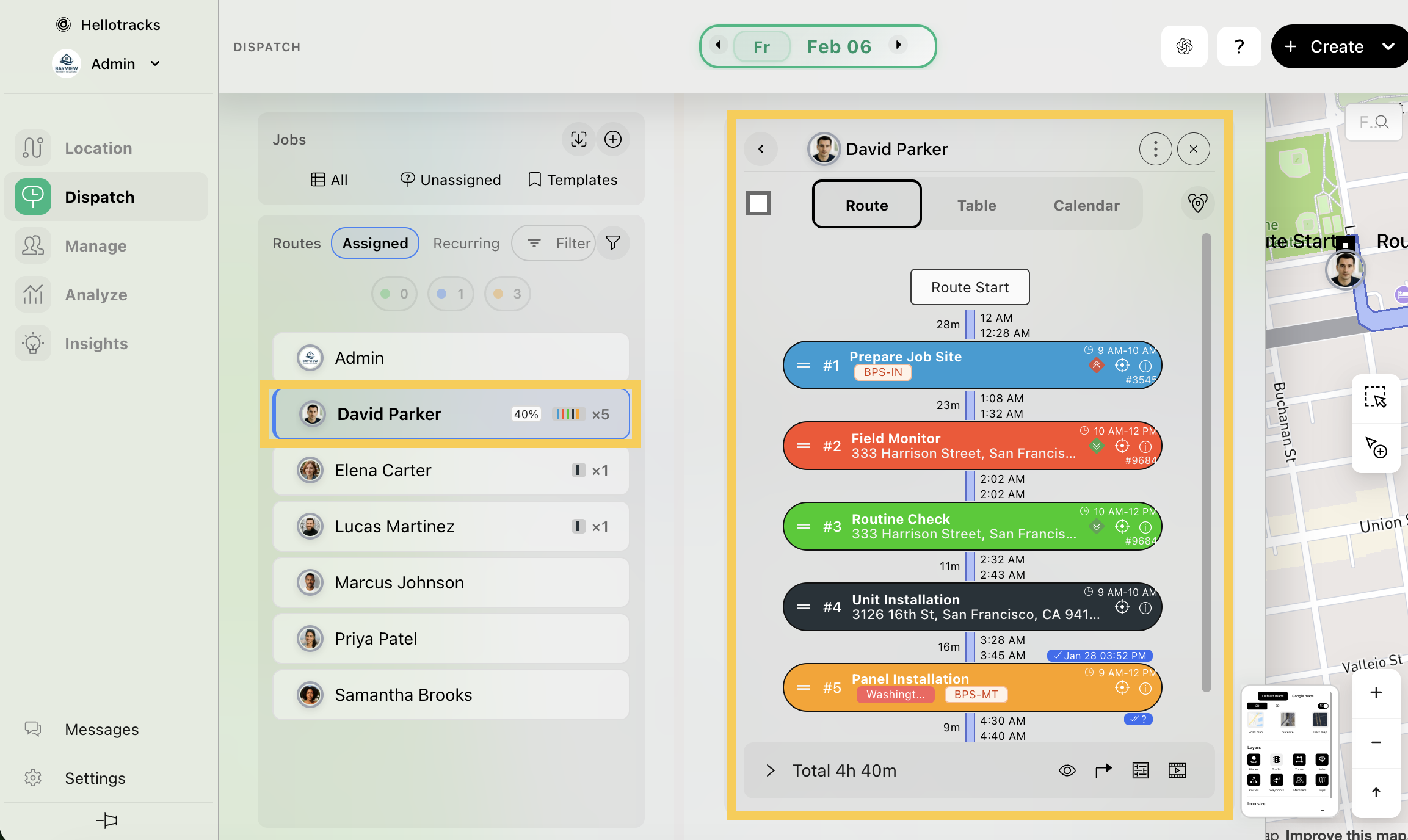Click the funnel filter icon beside Filter
The image size is (1408, 840).
pos(613,243)
